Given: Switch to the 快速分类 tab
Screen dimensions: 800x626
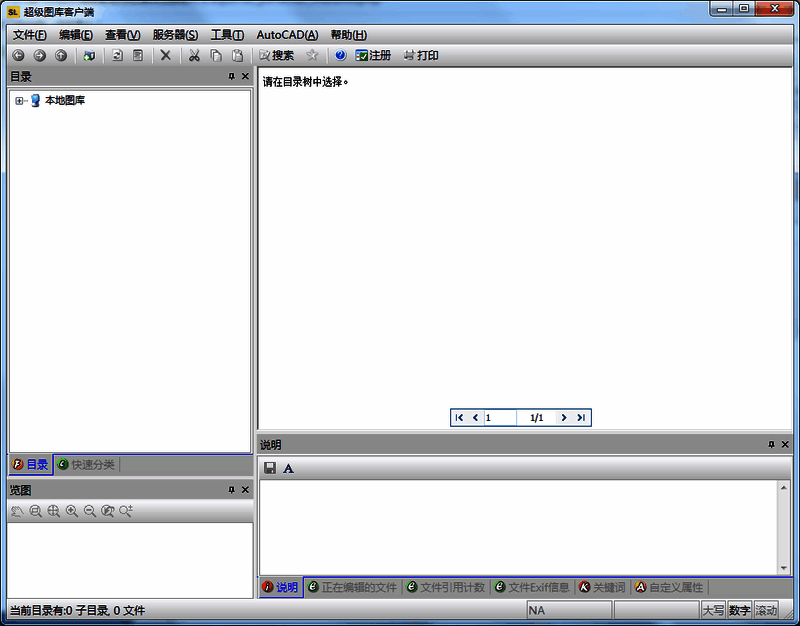Looking at the screenshot, I should [x=86, y=464].
